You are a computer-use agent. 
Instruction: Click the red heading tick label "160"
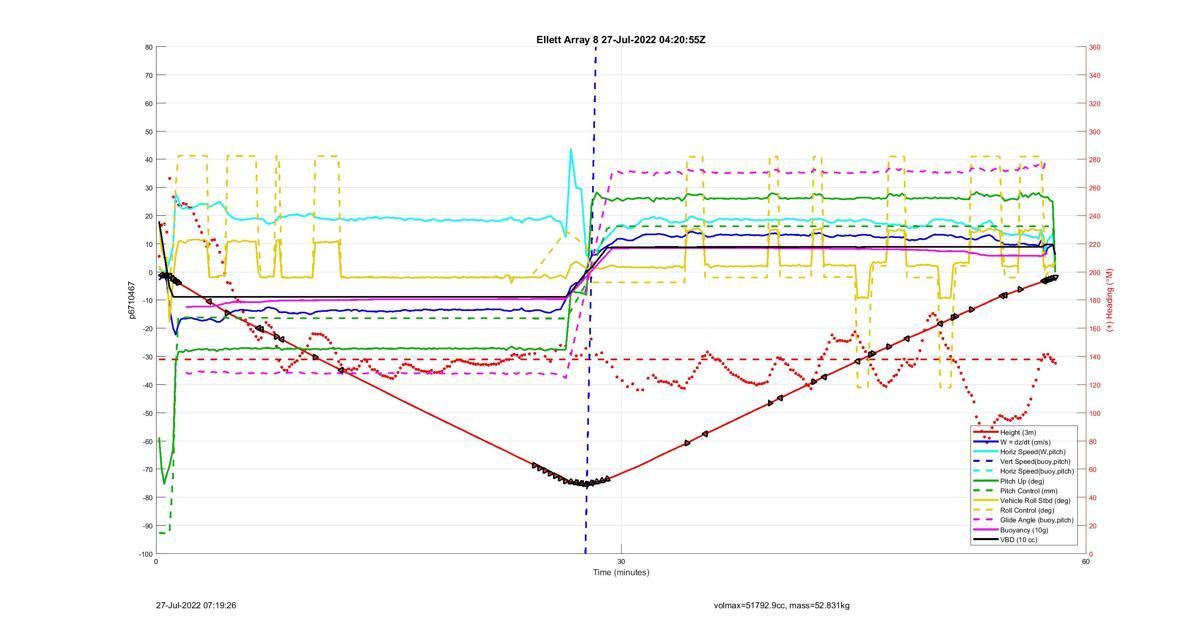tap(1094, 329)
